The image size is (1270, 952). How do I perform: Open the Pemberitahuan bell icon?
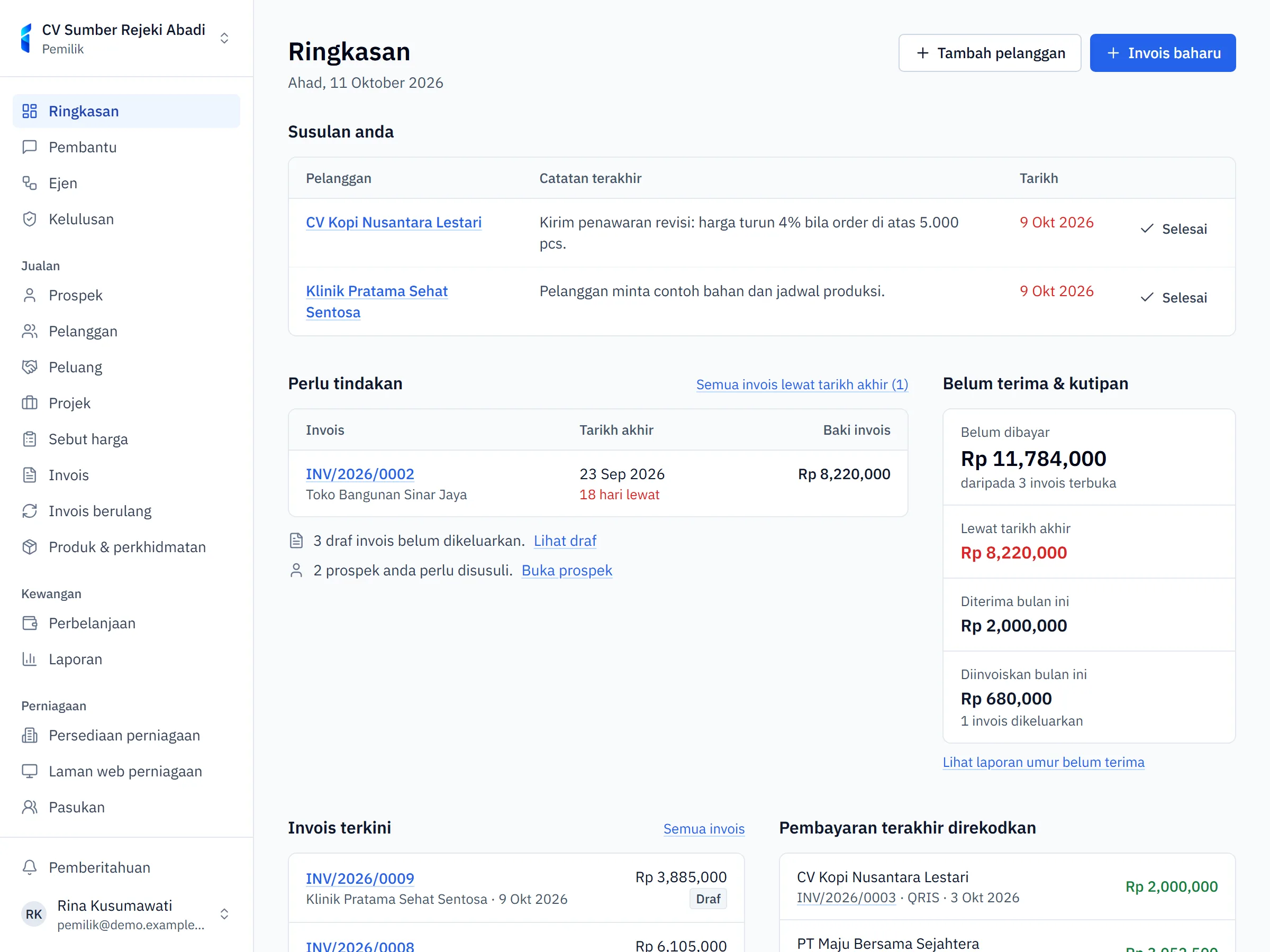[29, 868]
